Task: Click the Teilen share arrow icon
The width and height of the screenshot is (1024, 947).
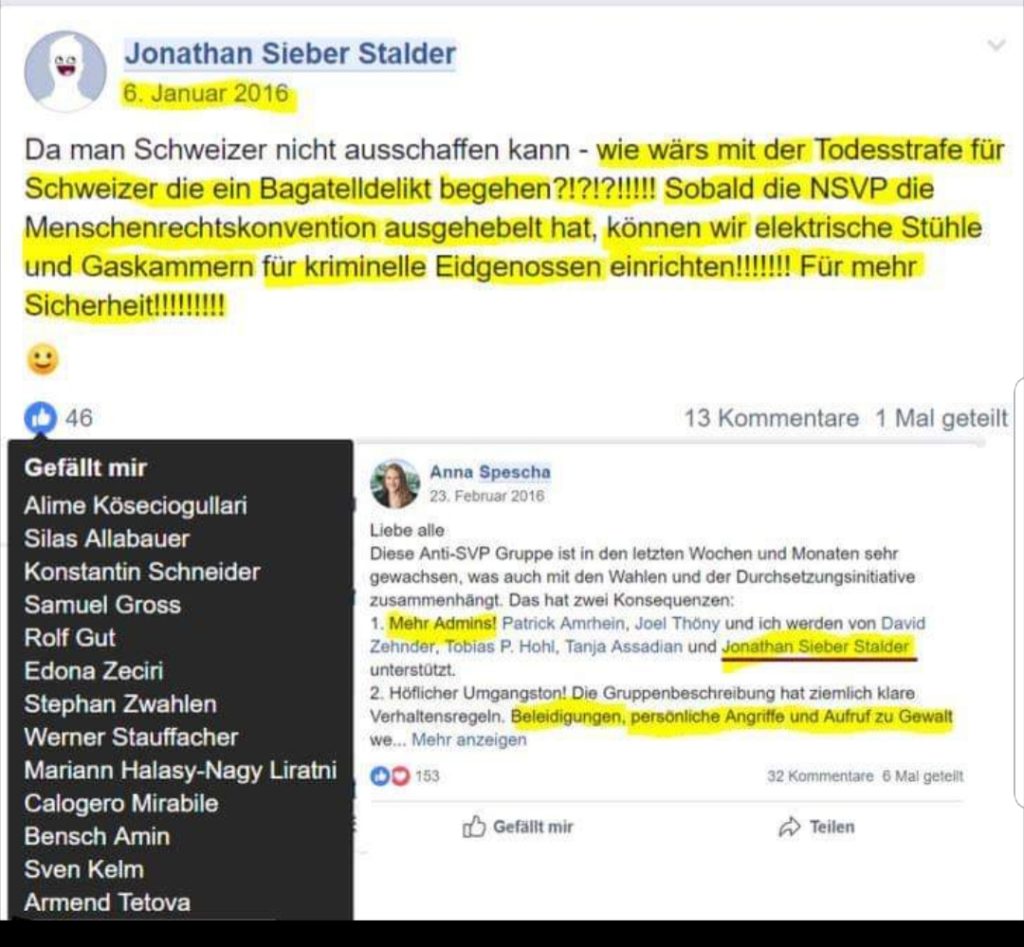Action: [790, 827]
